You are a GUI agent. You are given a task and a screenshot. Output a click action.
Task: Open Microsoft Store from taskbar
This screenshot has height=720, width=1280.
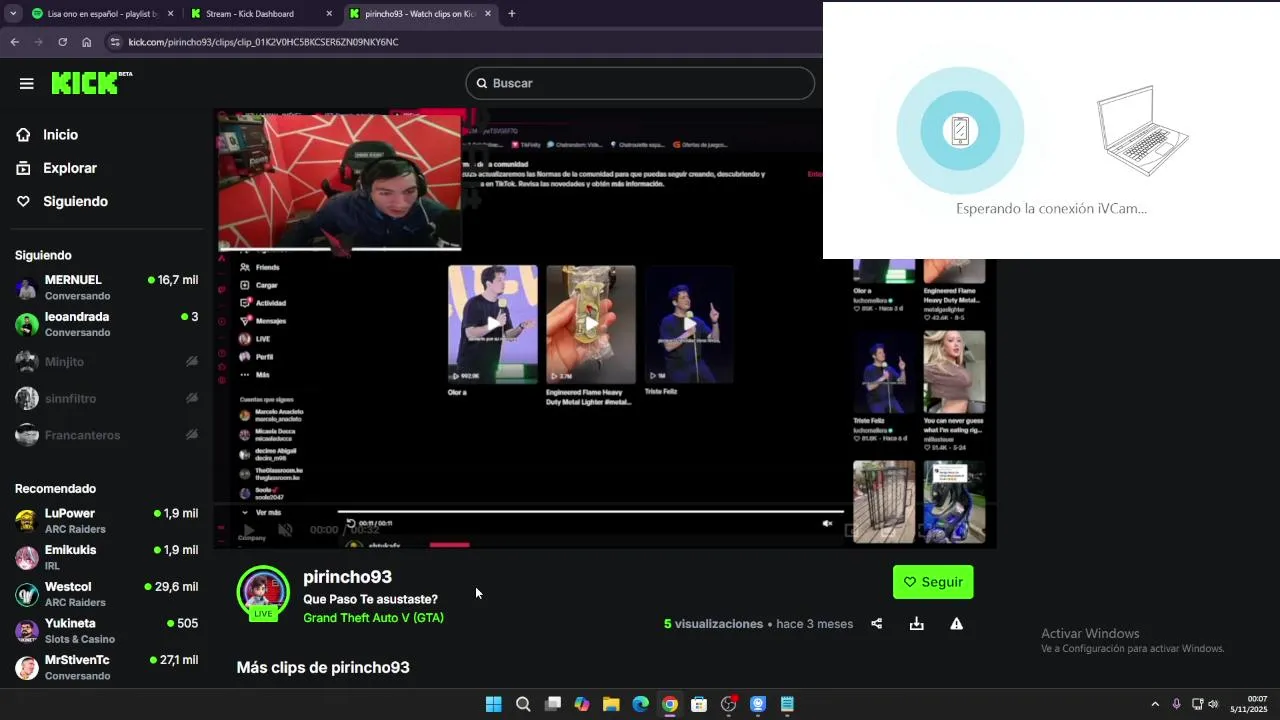[x=699, y=704]
